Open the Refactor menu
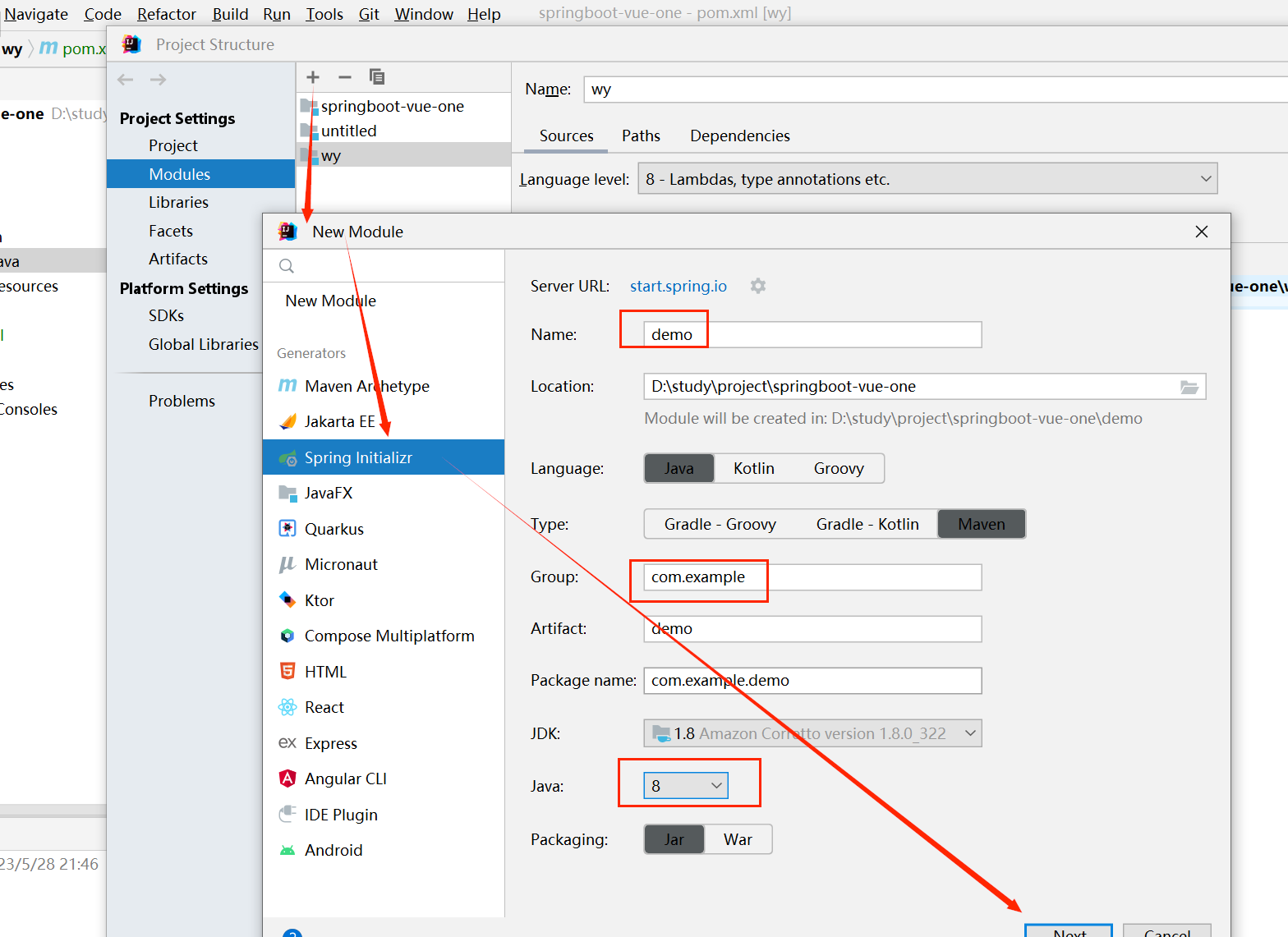The height and width of the screenshot is (937, 1288). tap(167, 14)
